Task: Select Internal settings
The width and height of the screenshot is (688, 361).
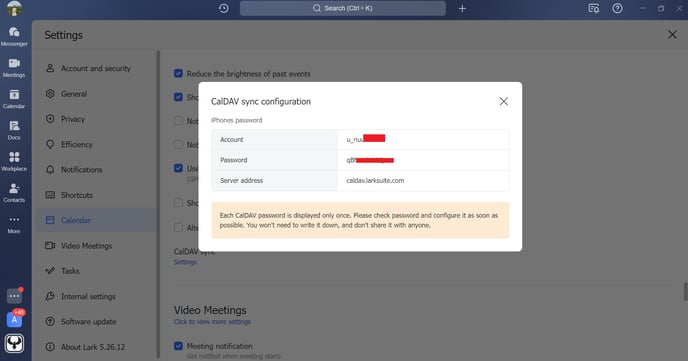Action: pyautogui.click(x=96, y=297)
